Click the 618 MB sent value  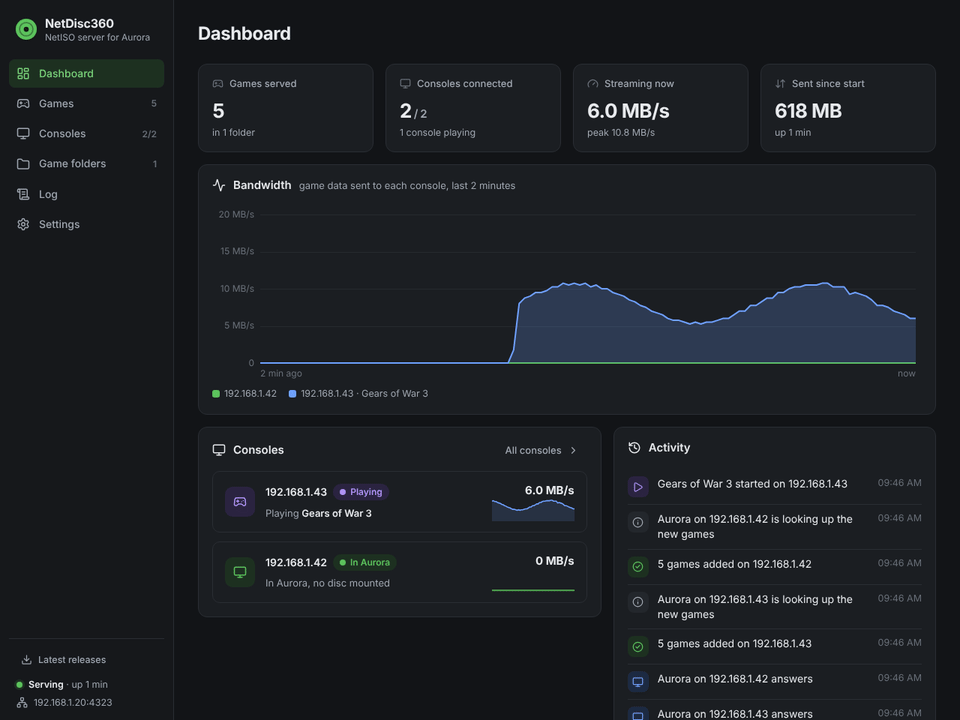coord(808,111)
